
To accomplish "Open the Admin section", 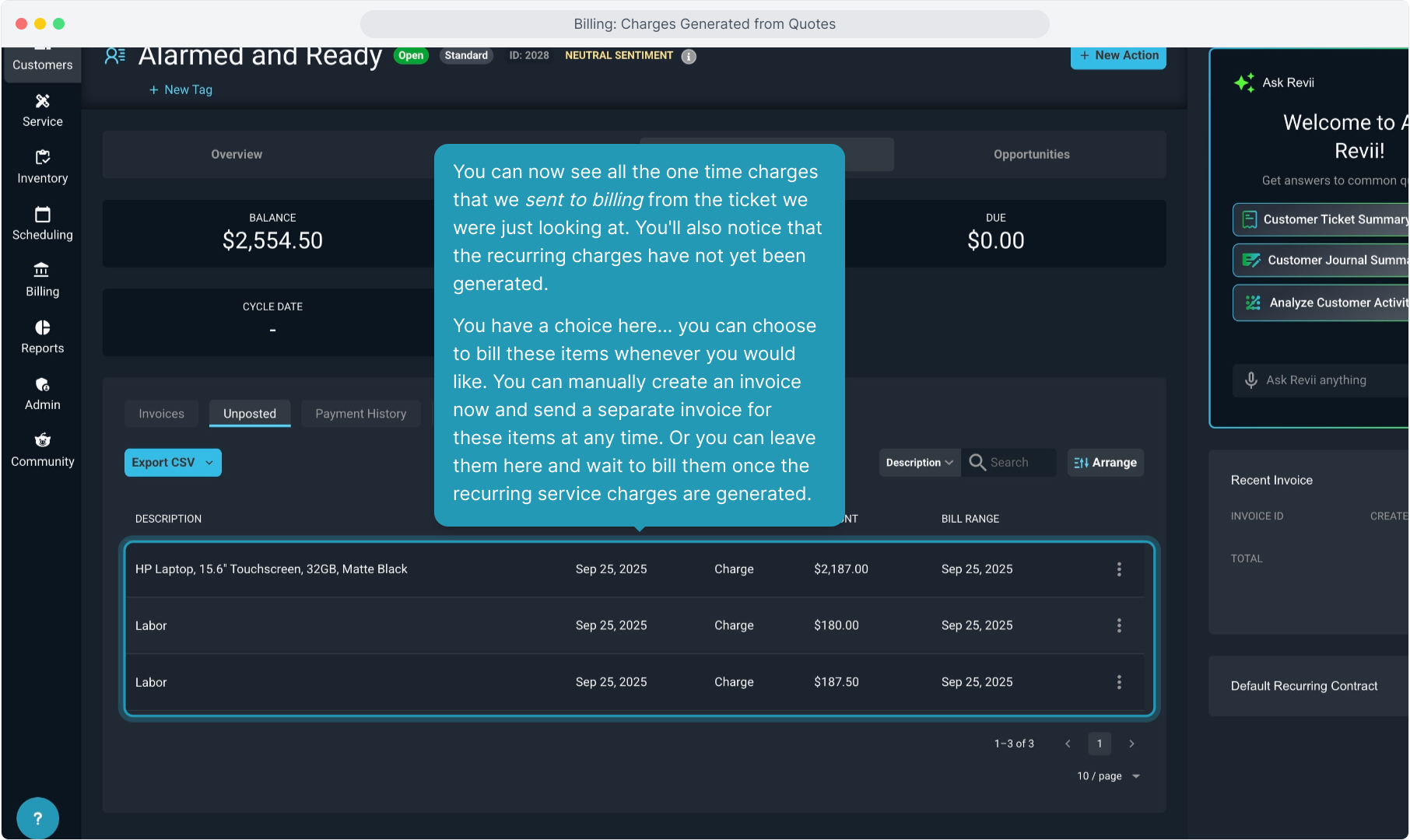I will pos(42,394).
